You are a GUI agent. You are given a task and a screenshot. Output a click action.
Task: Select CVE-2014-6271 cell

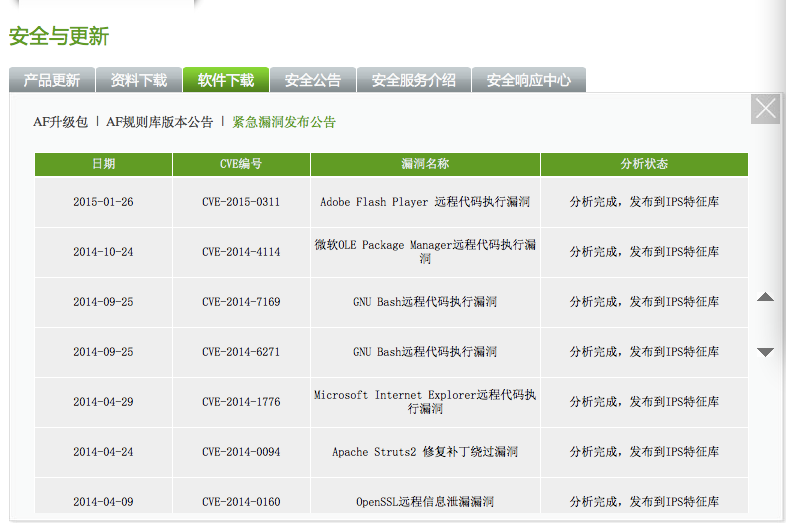coord(241,352)
